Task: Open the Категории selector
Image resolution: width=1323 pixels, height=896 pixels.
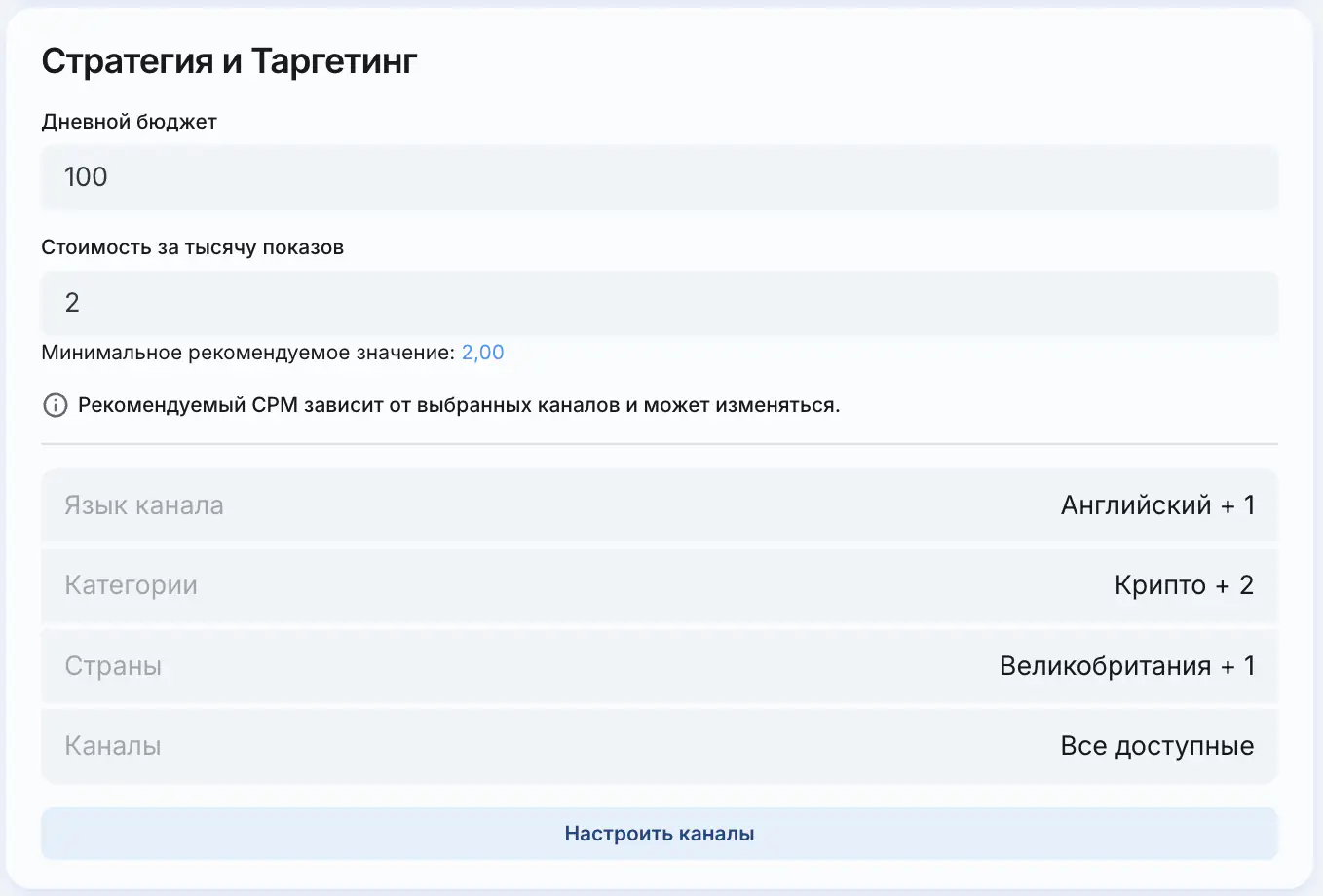Action: point(660,585)
